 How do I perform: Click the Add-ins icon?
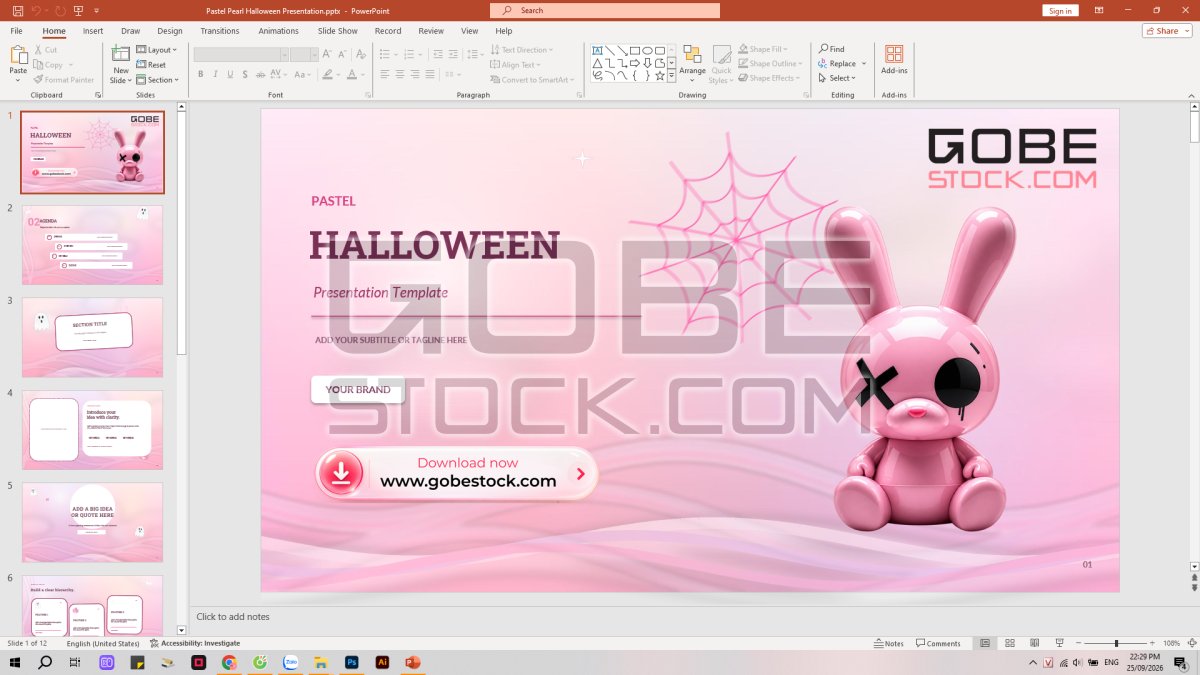(894, 54)
